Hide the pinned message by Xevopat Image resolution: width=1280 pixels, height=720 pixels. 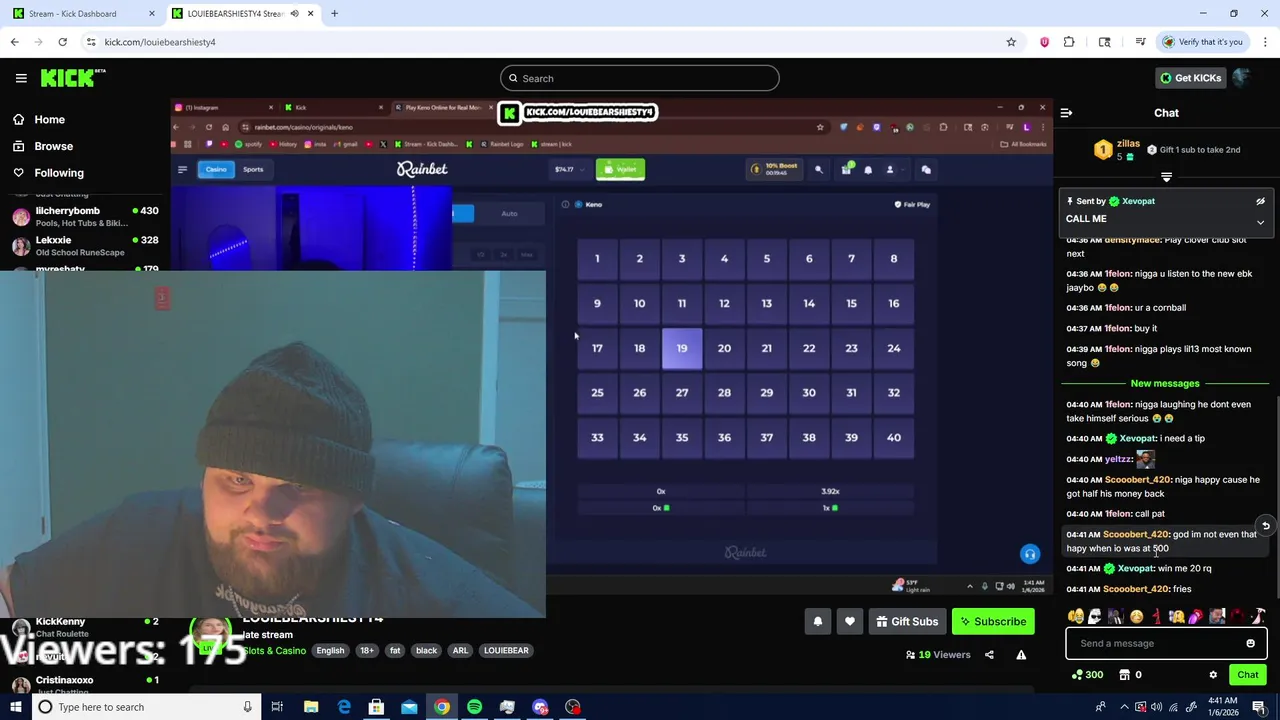pyautogui.click(x=1260, y=201)
